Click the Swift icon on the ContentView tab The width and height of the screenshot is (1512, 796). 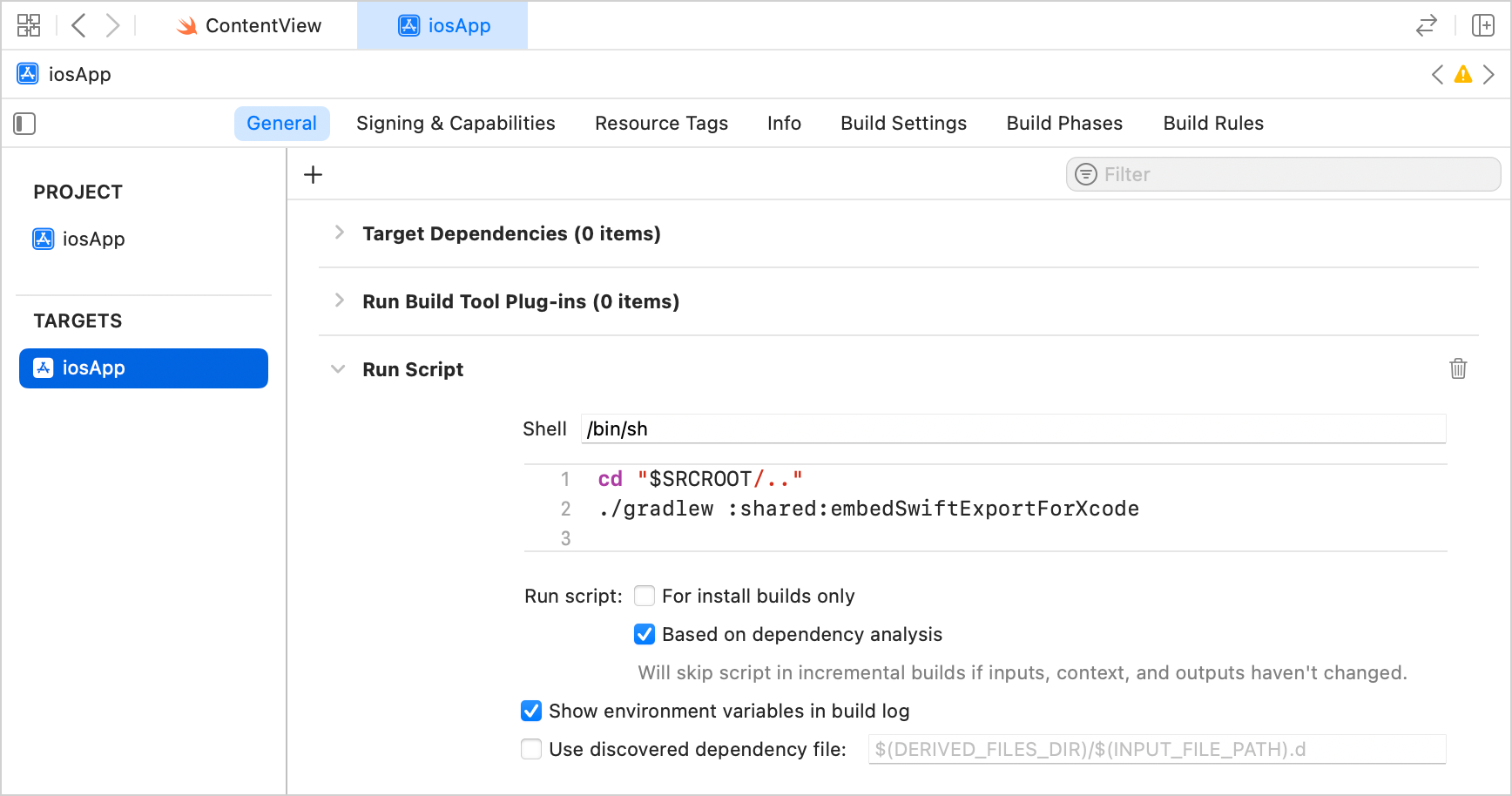coord(186,25)
